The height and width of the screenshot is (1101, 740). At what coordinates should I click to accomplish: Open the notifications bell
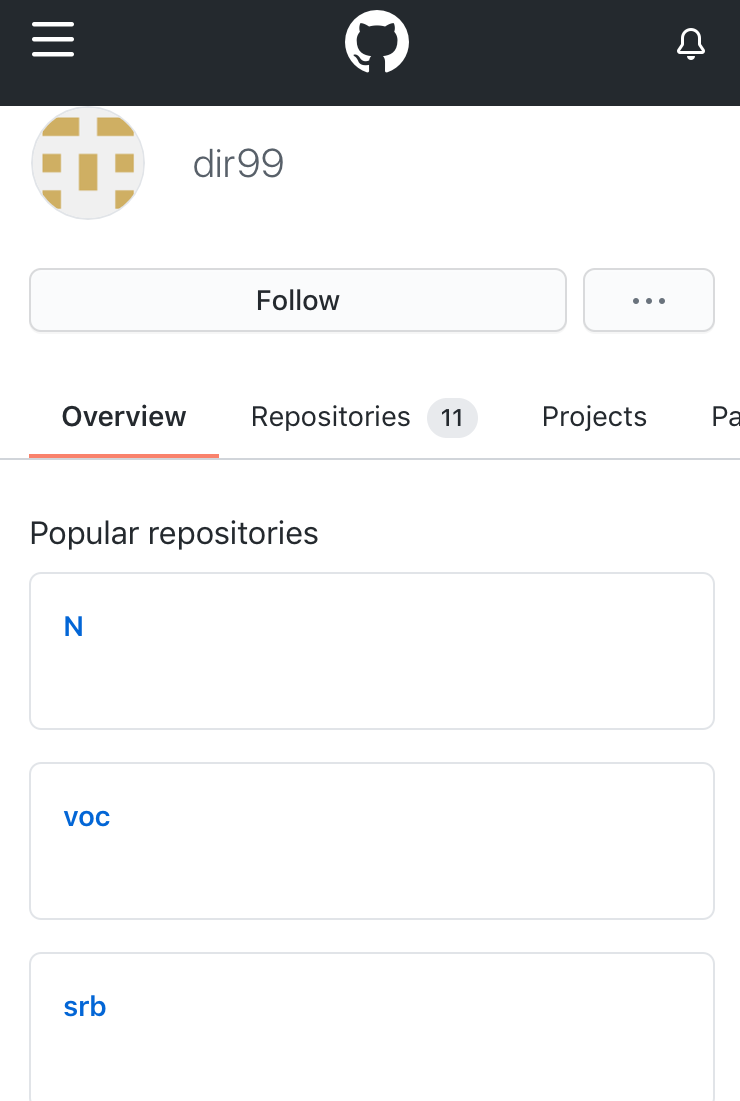pyautogui.click(x=691, y=44)
